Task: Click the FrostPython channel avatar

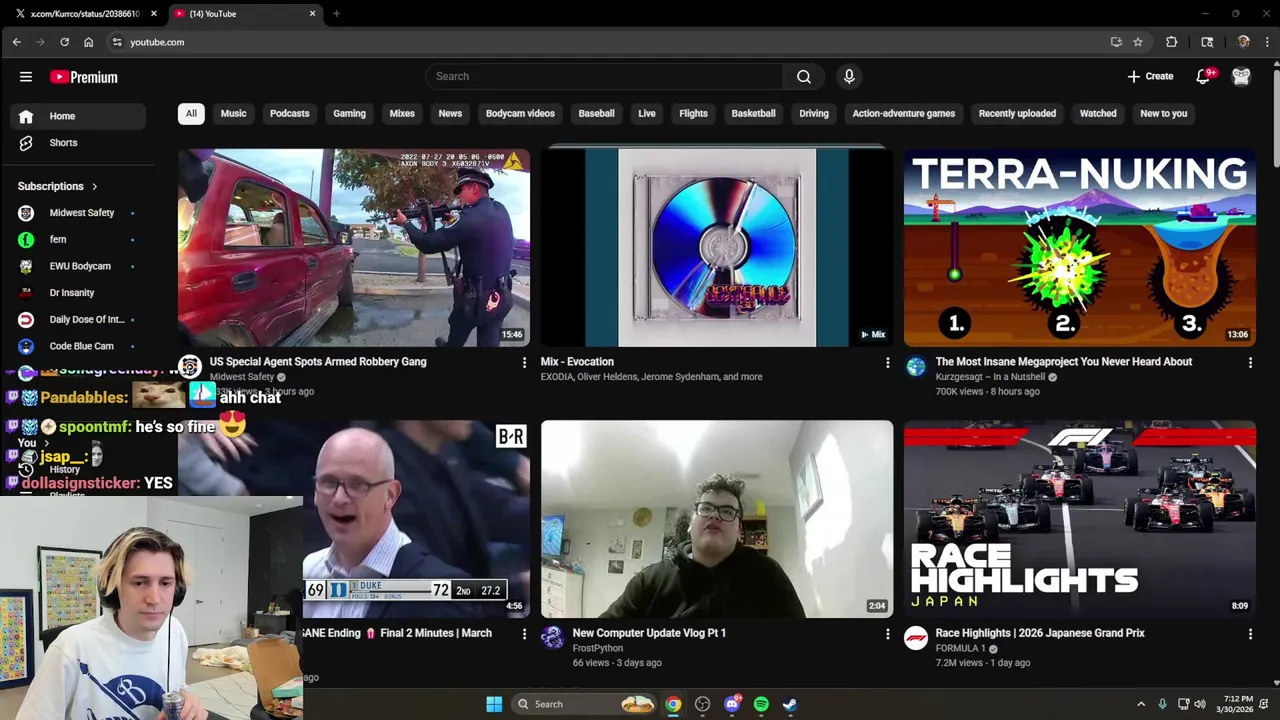Action: (553, 638)
